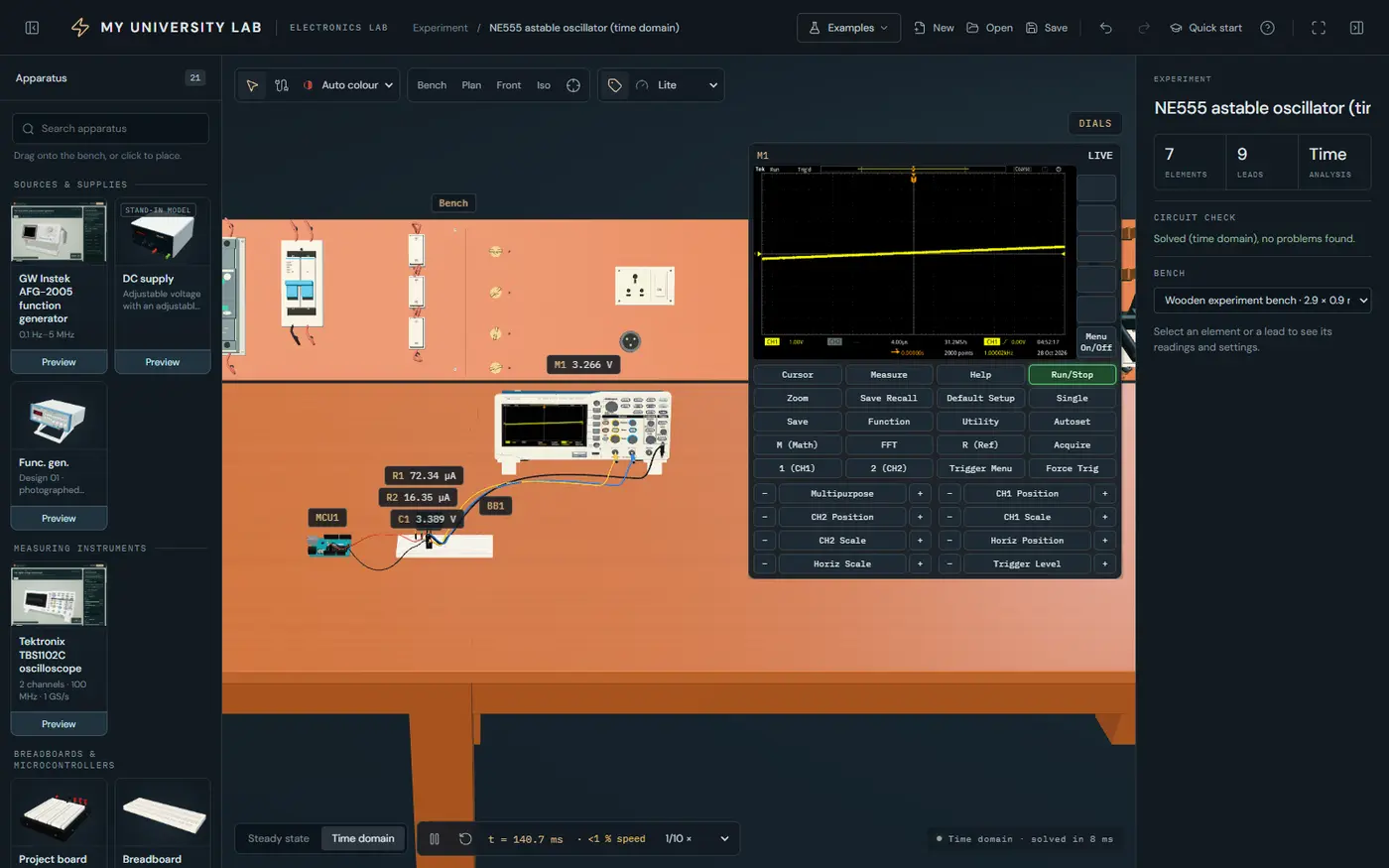This screenshot has height=868, width=1389.
Task: Switch to Plan view
Action: tap(471, 85)
